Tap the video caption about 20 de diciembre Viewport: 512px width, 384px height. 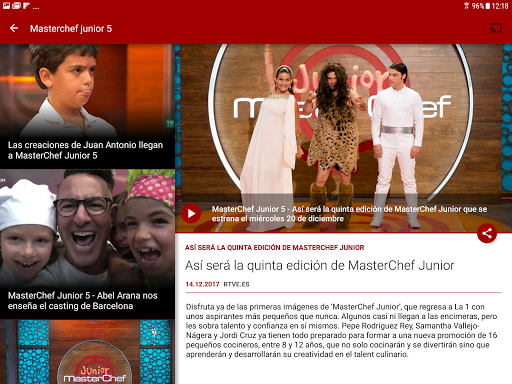(x=349, y=214)
